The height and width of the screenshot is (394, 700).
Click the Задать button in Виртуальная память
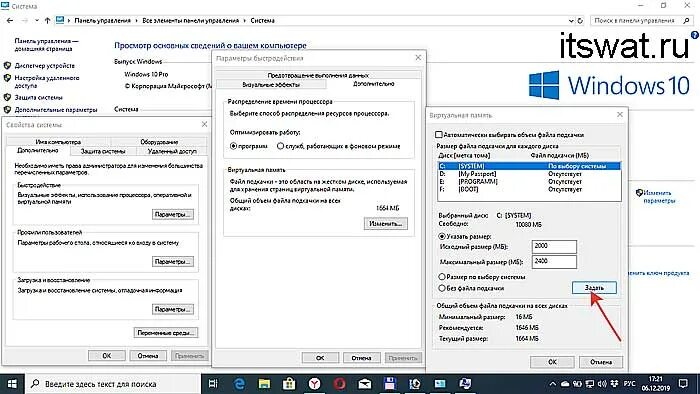[x=594, y=288]
